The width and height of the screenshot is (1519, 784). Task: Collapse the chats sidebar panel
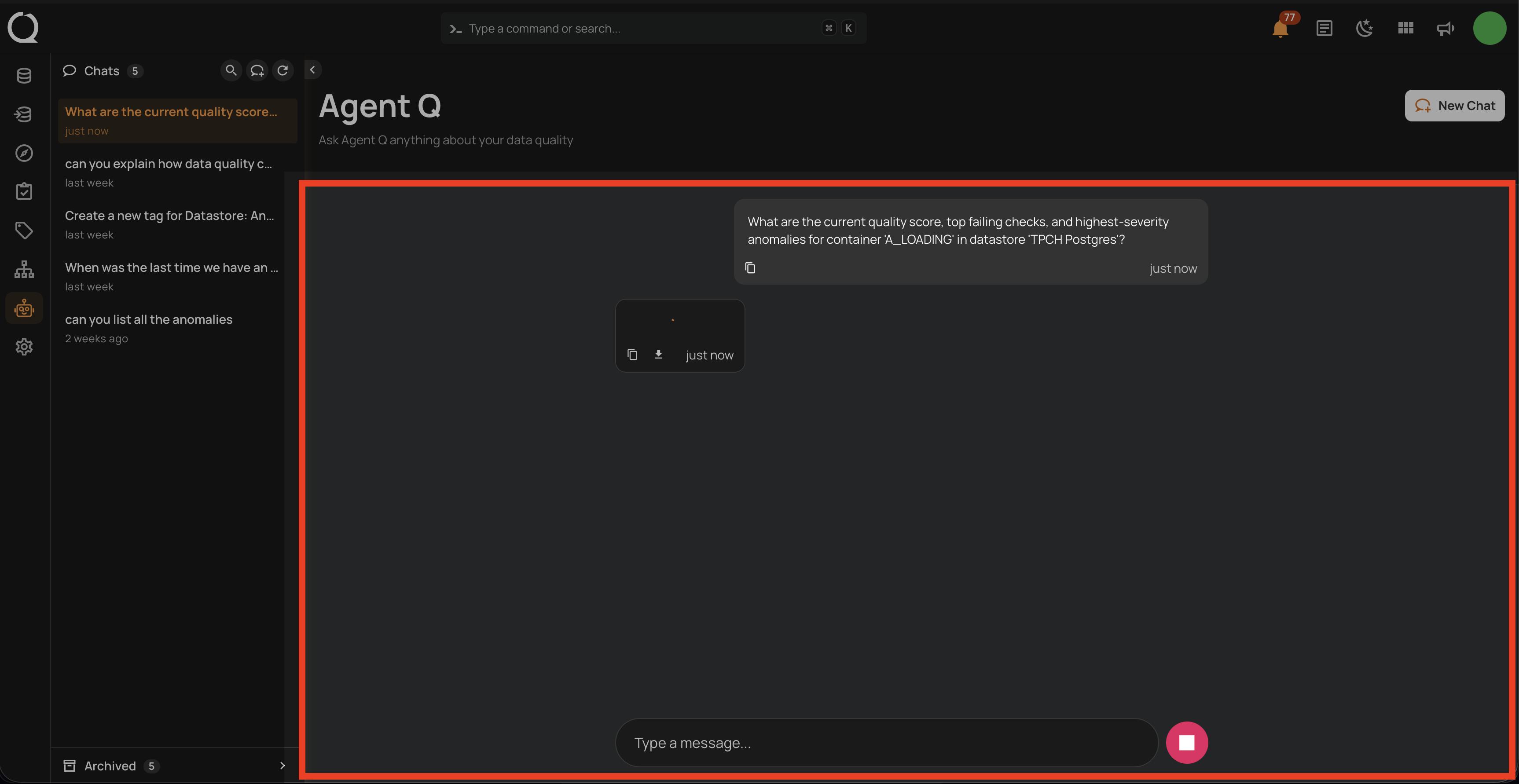(x=312, y=70)
